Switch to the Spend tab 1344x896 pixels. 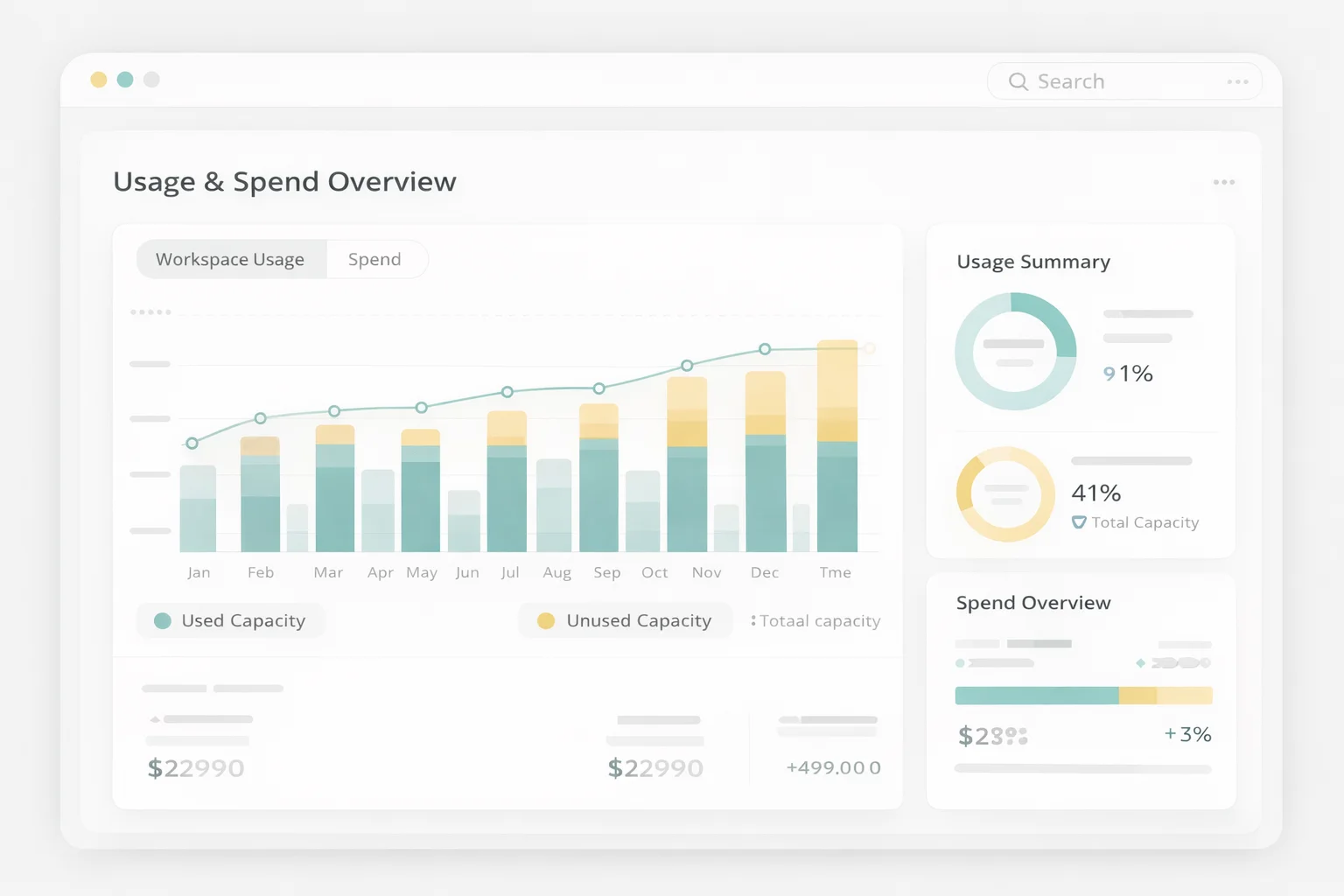[x=374, y=259]
